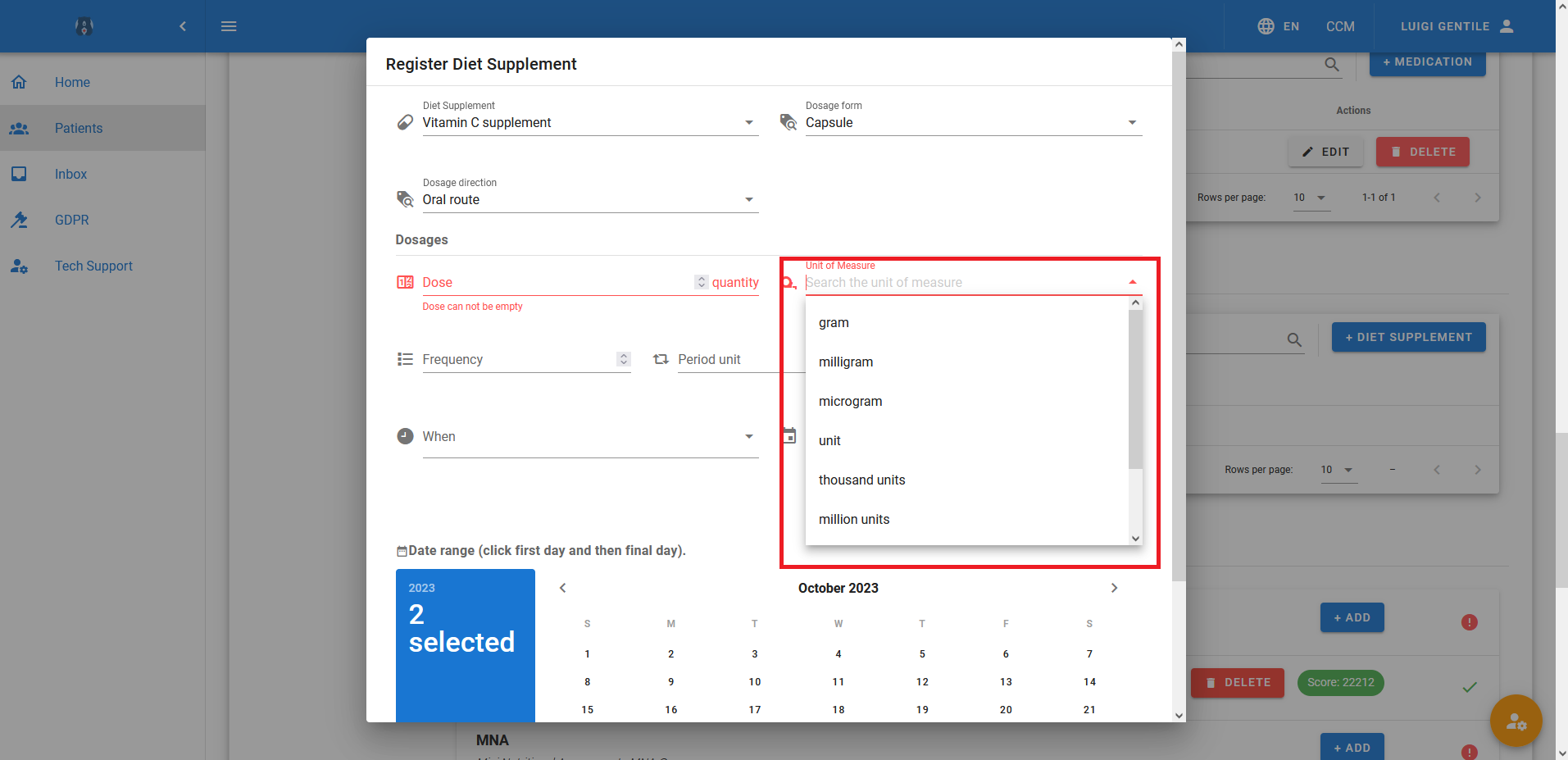The width and height of the screenshot is (1568, 760).
Task: Expand the When dropdown
Action: tap(749, 436)
